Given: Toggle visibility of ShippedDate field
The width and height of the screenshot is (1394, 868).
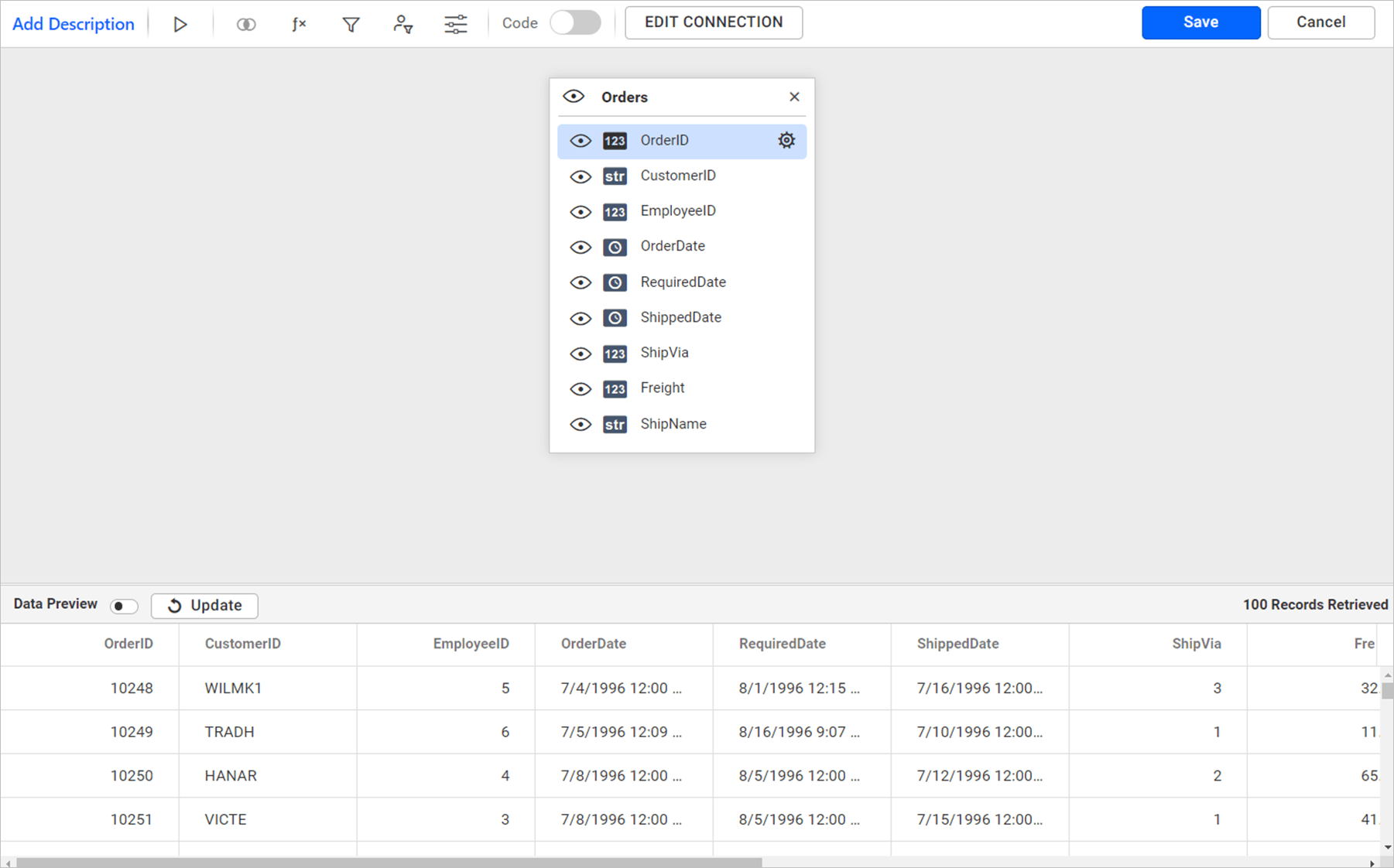Looking at the screenshot, I should click(x=581, y=318).
